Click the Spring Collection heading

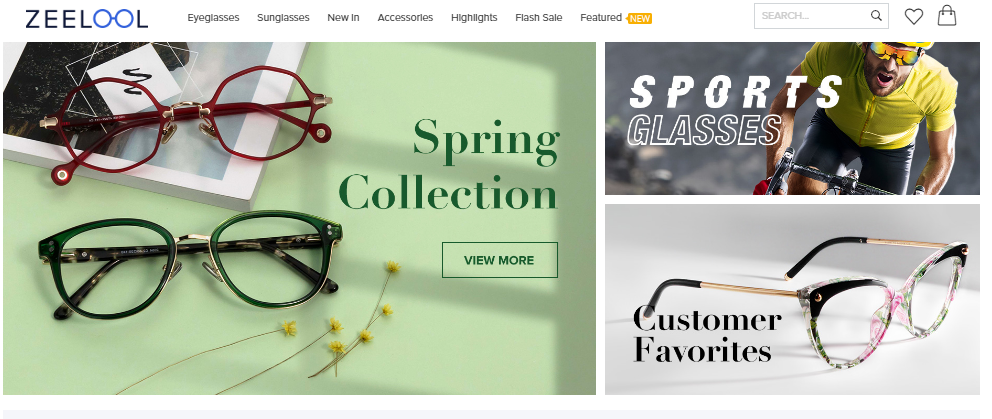point(449,165)
